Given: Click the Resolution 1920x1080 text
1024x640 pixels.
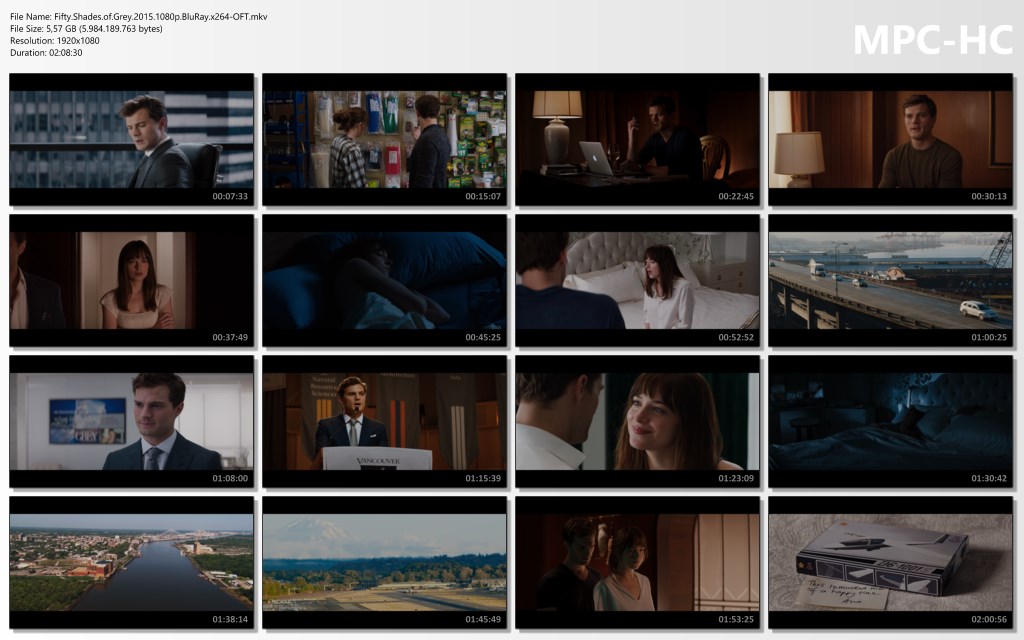Looking at the screenshot, I should tap(55, 41).
